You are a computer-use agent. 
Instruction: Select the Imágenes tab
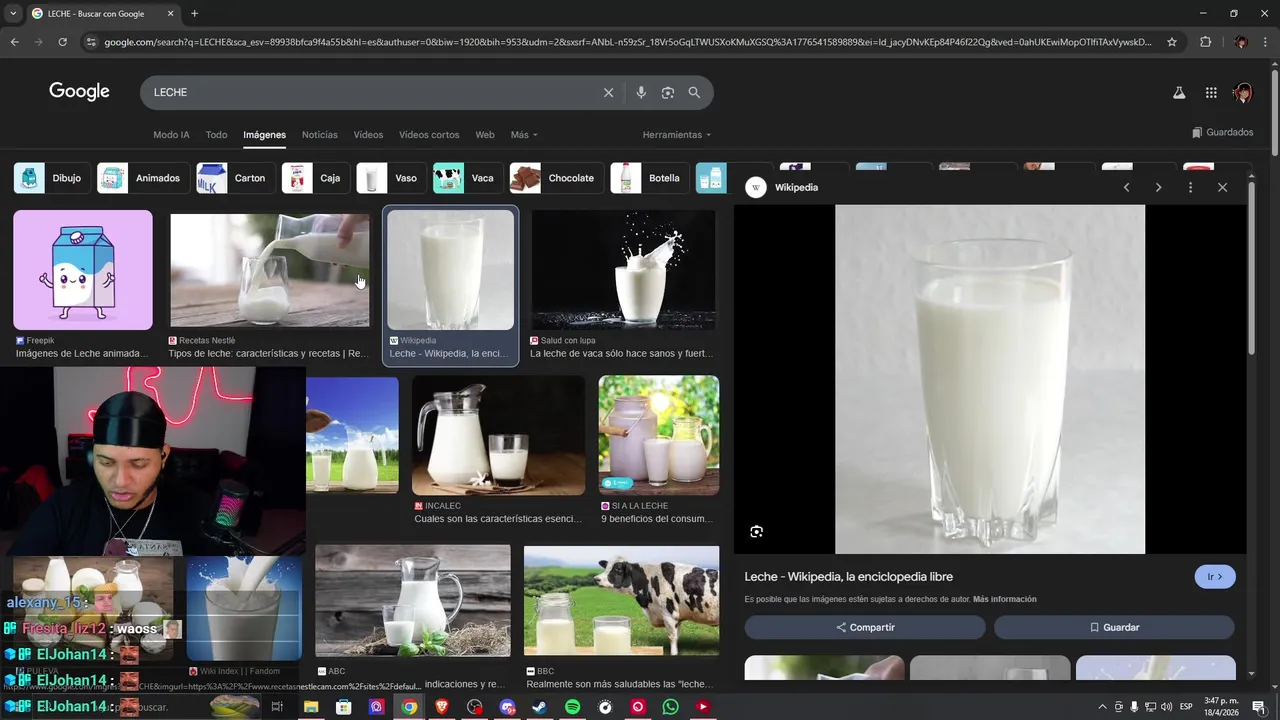(x=264, y=135)
